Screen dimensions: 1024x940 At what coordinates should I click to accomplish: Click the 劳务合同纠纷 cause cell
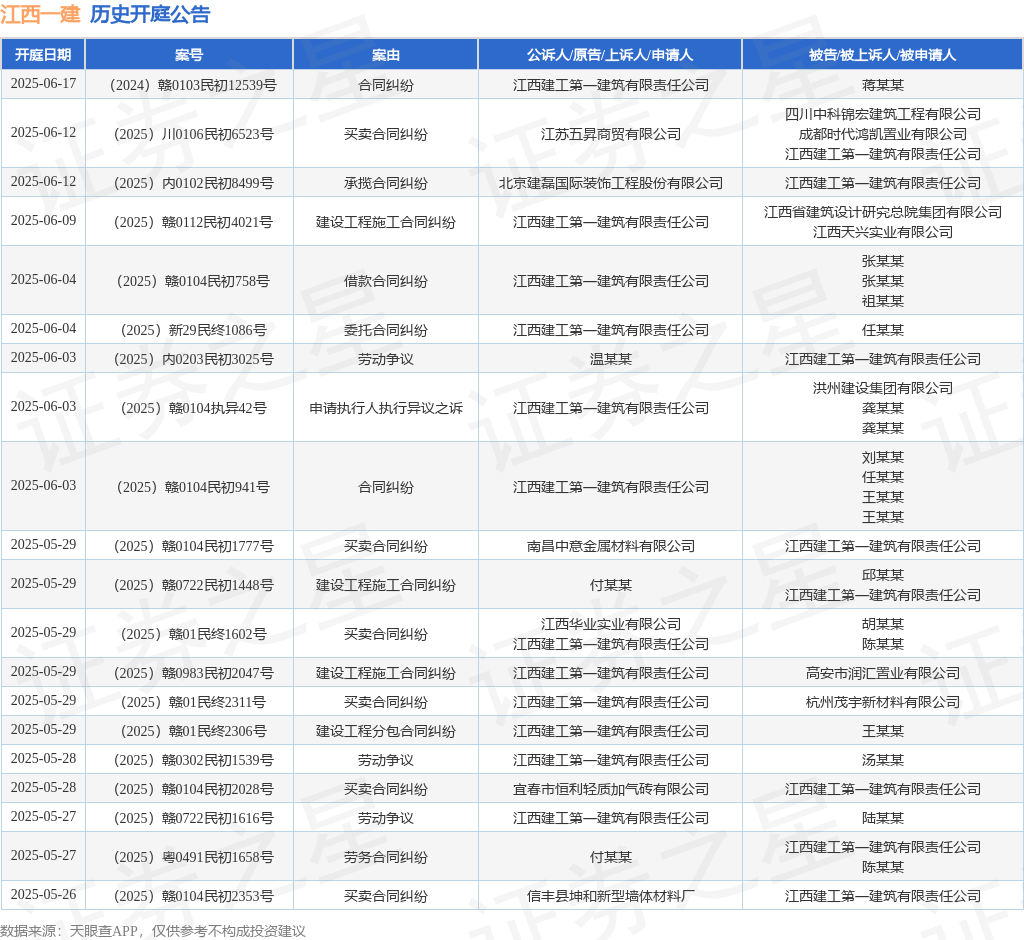tap(385, 857)
